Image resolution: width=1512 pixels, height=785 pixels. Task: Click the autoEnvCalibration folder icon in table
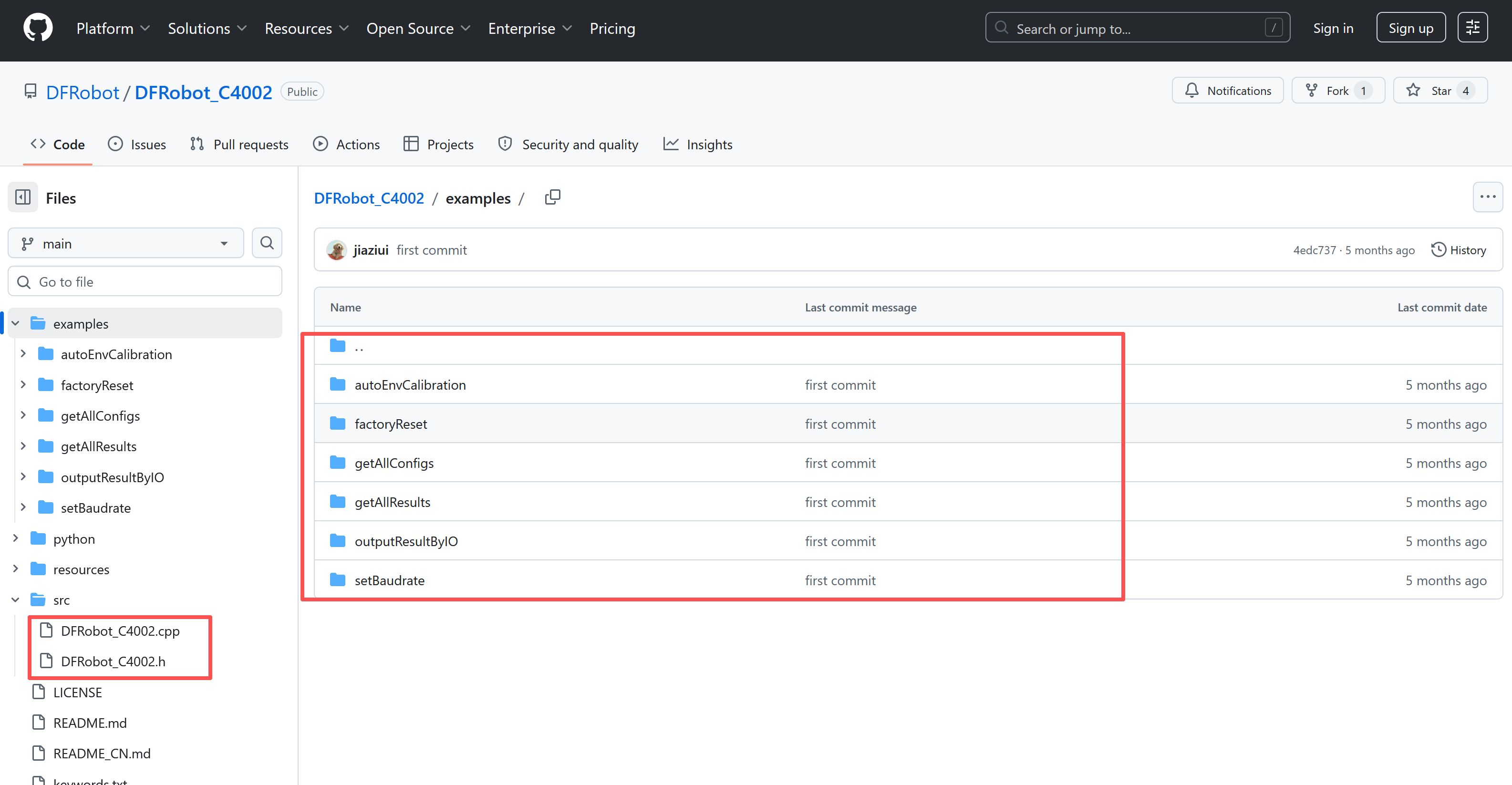tap(338, 385)
